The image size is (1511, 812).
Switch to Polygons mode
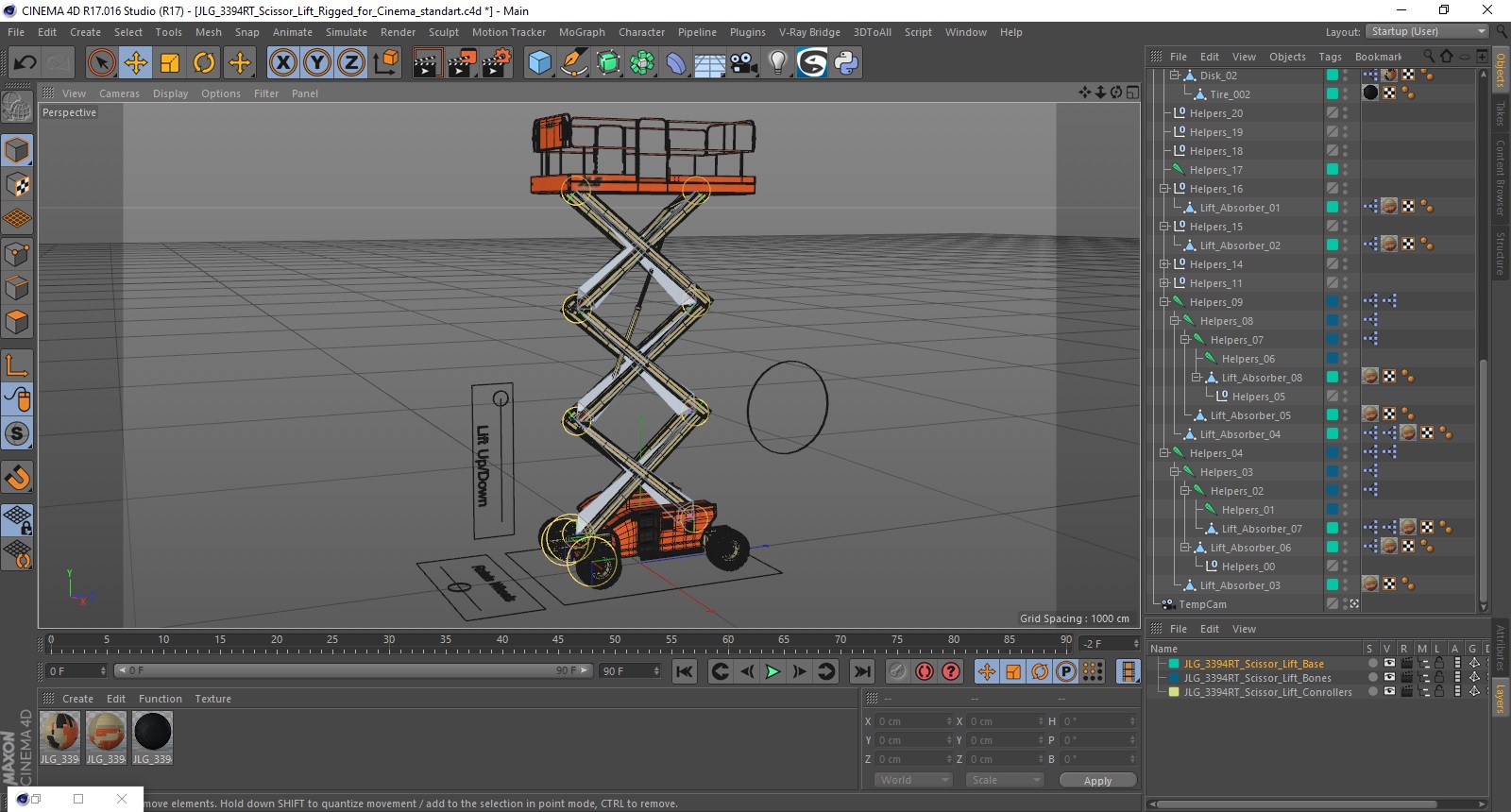pyautogui.click(x=17, y=322)
